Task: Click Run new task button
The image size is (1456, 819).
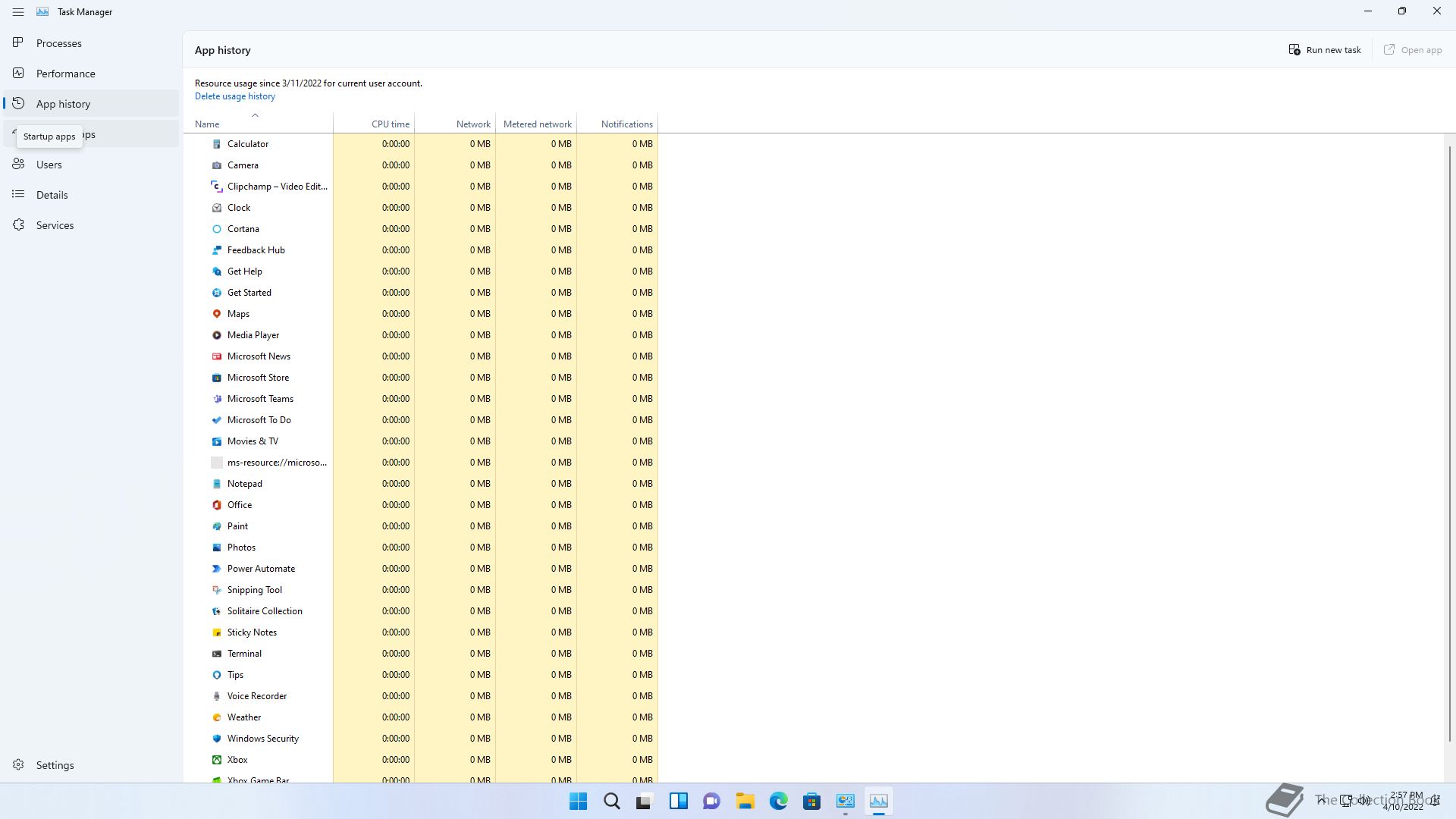Action: pyautogui.click(x=1325, y=50)
